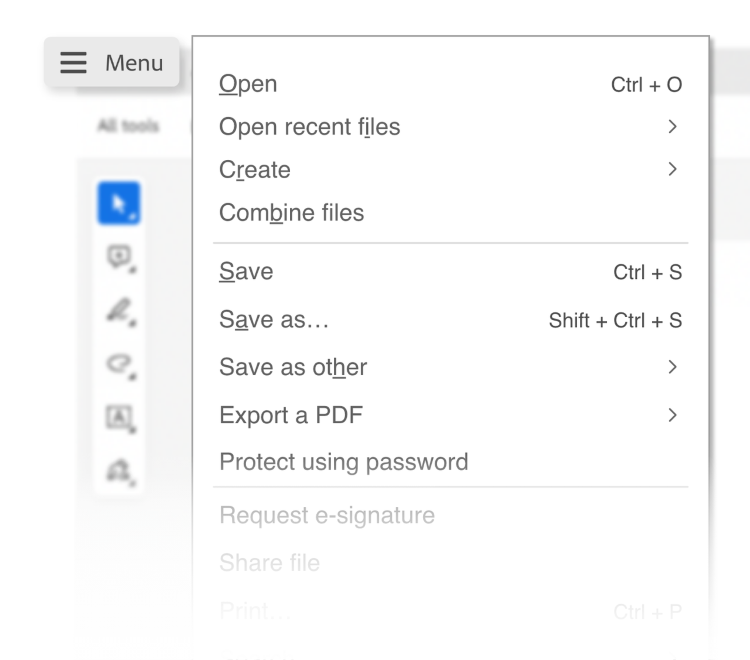Expand the Save as other submenu

[293, 367]
